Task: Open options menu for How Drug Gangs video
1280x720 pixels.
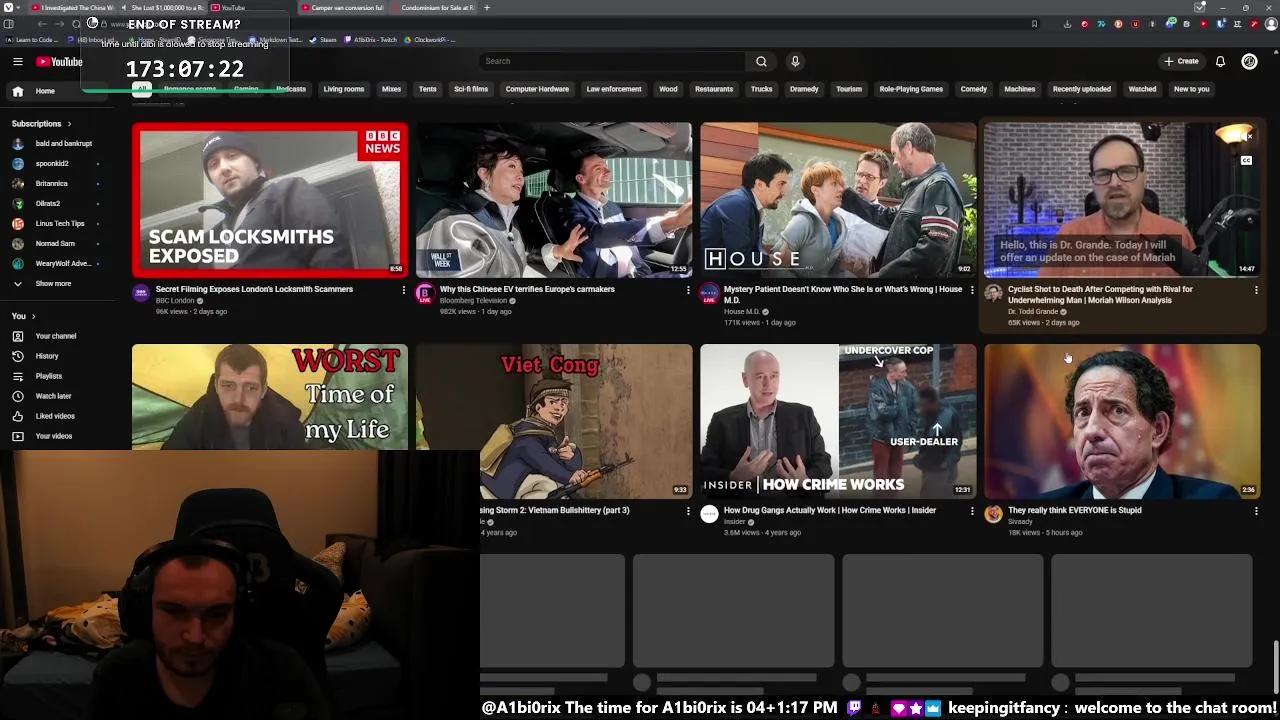Action: [x=972, y=511]
